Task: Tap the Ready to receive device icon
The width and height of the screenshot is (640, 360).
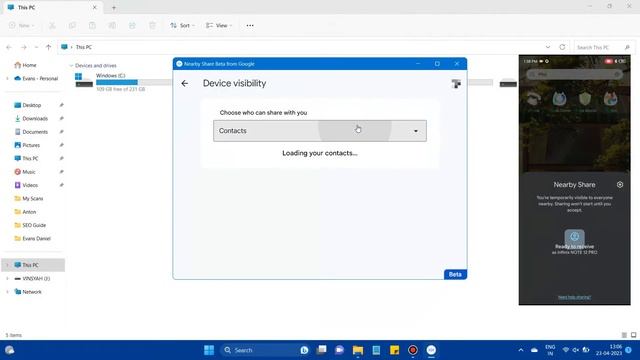Action: [x=574, y=237]
